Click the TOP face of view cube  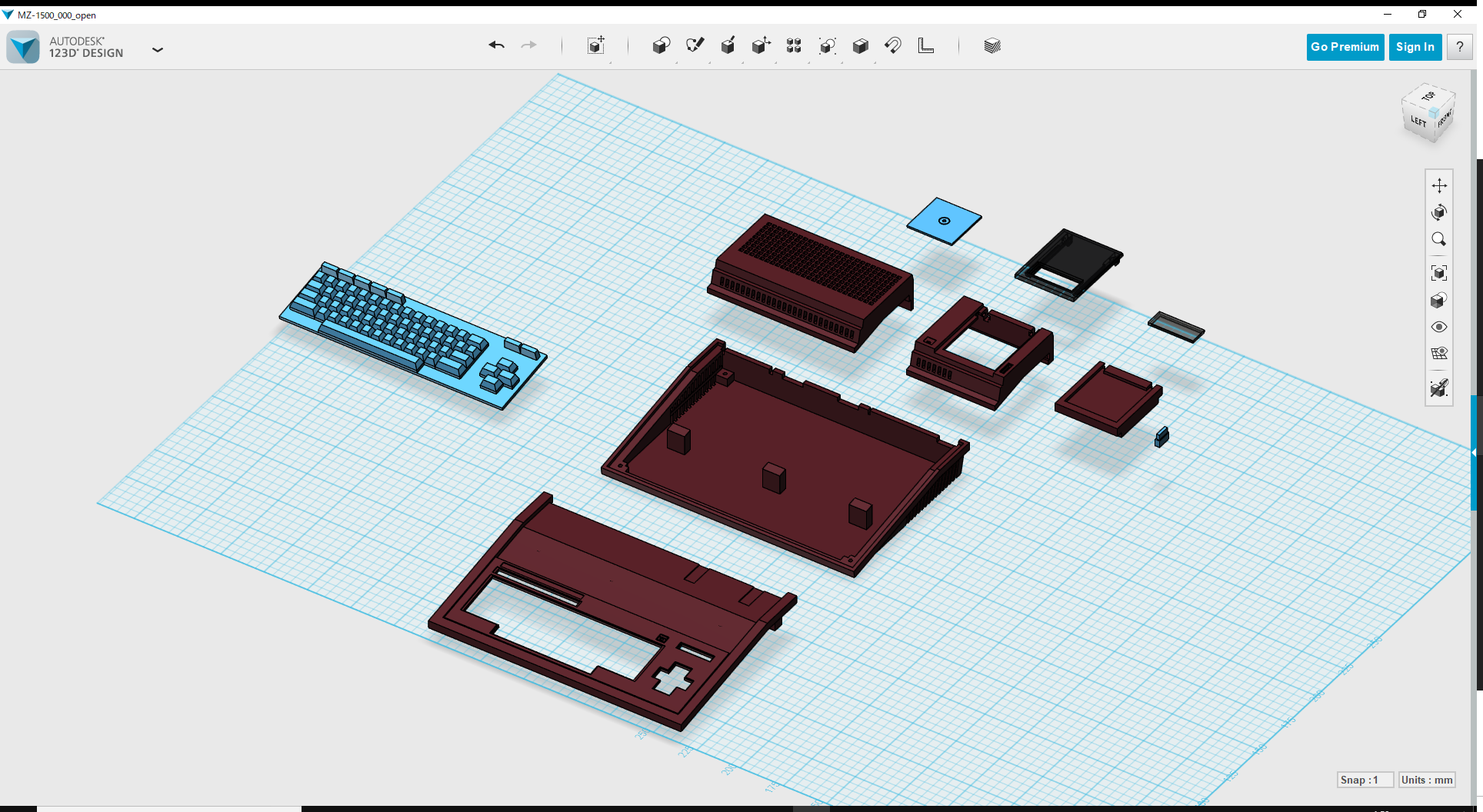coord(1428,97)
